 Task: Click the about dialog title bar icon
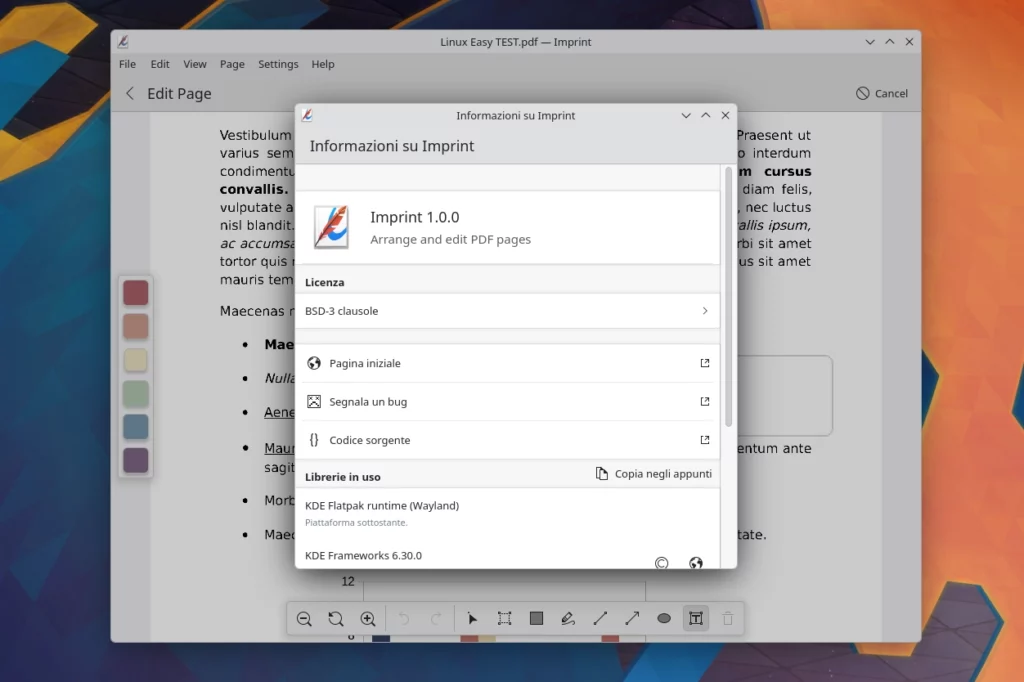[307, 115]
